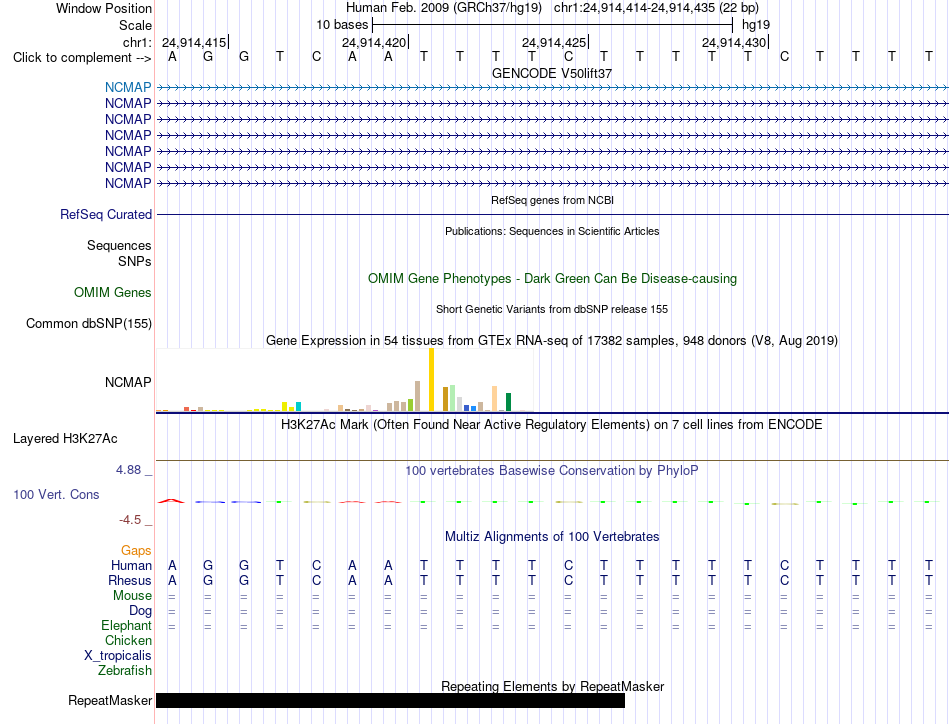
Task: Click the cyan bar in GTEx chart
Action: pos(298,407)
